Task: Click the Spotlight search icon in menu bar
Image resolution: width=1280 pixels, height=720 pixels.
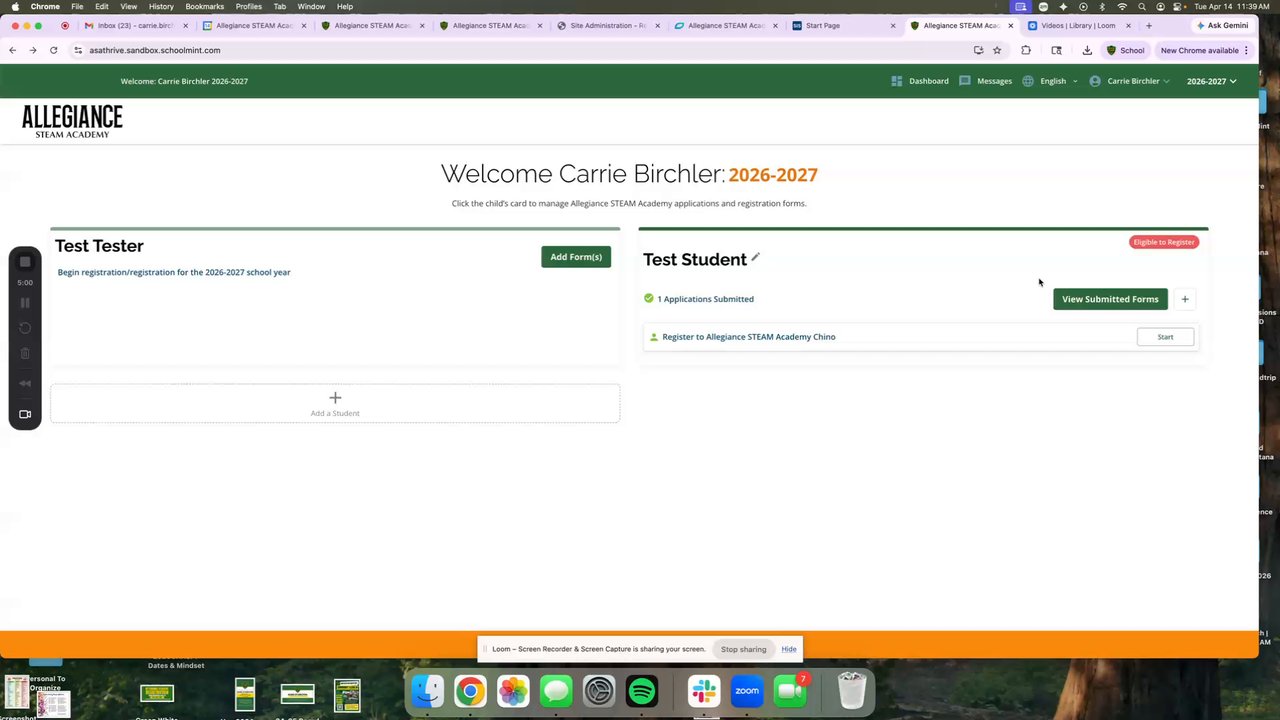Action: (x=1142, y=7)
